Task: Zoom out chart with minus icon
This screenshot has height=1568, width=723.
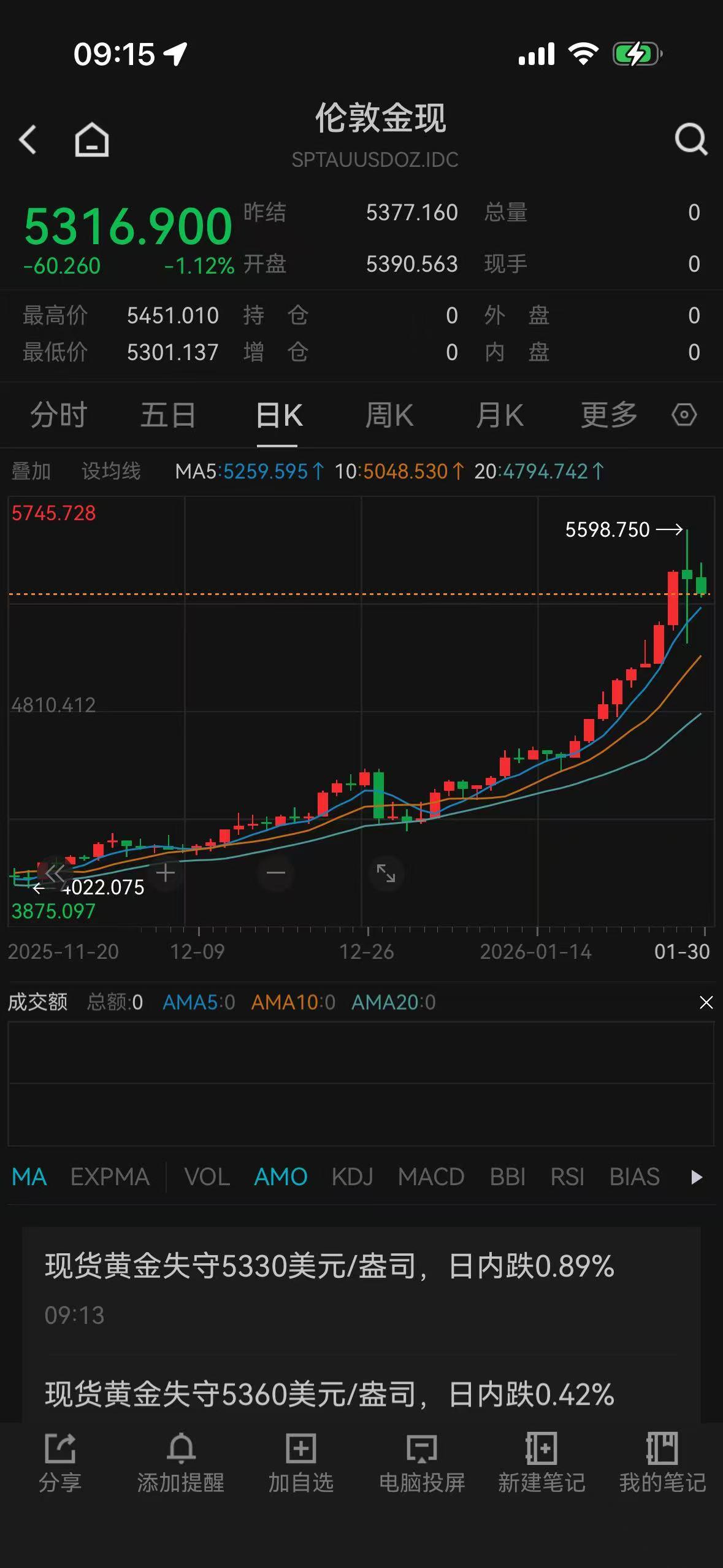Action: pos(276,872)
